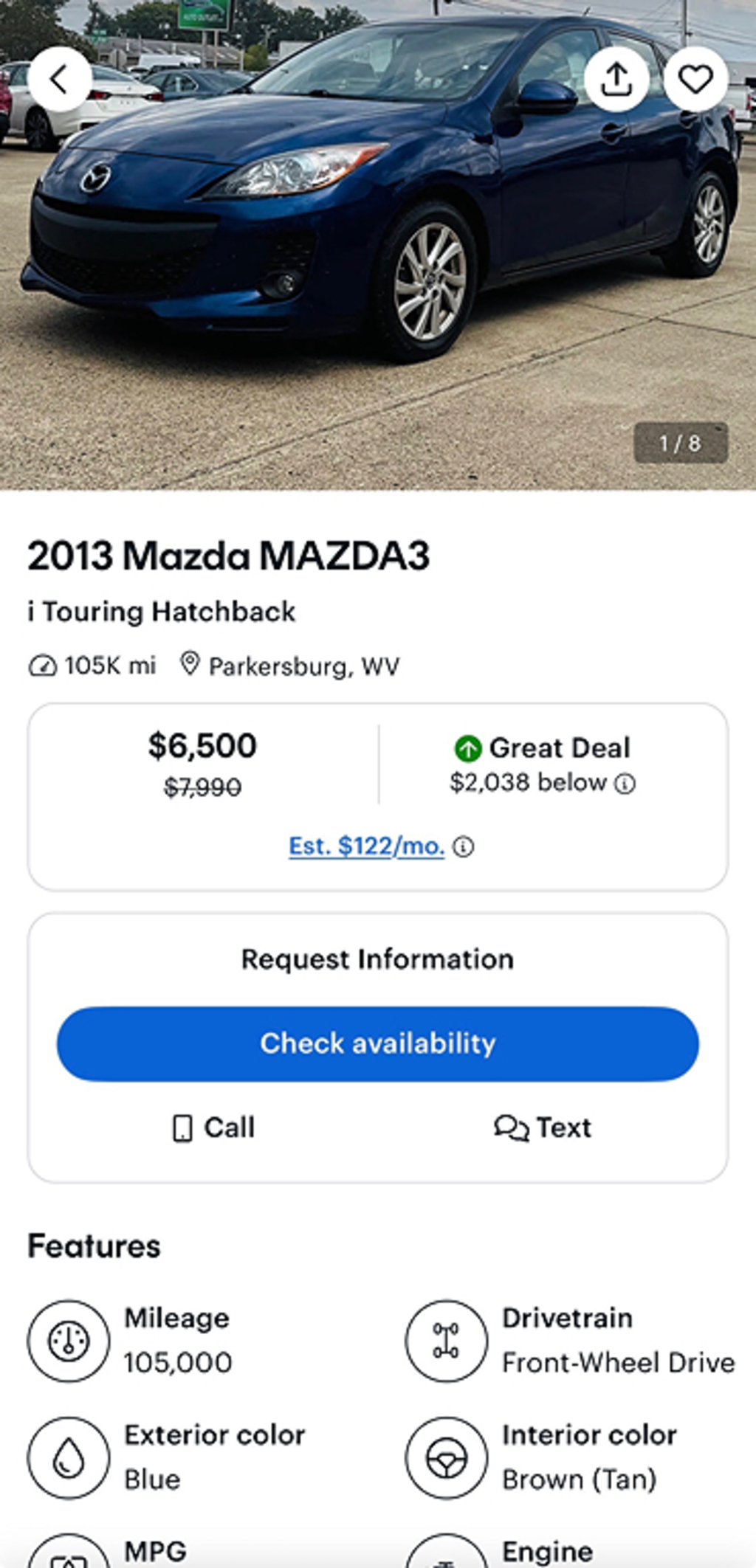
Task: Tap the Mileage gauge icon
Action: click(69, 1341)
